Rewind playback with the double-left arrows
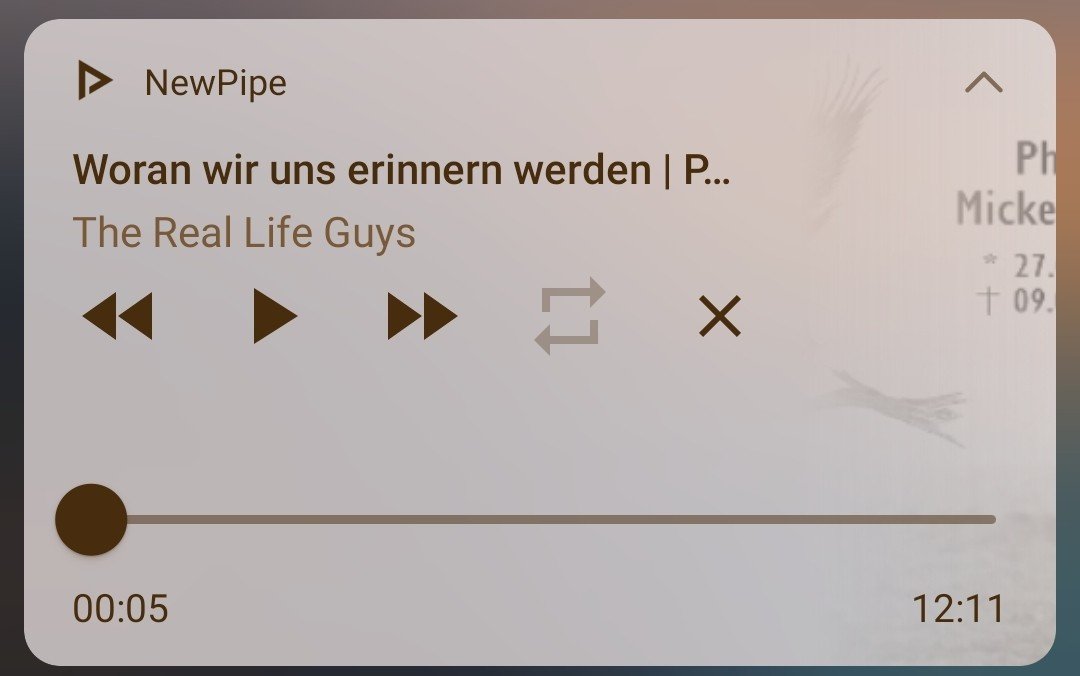The image size is (1080, 676). coord(117,316)
